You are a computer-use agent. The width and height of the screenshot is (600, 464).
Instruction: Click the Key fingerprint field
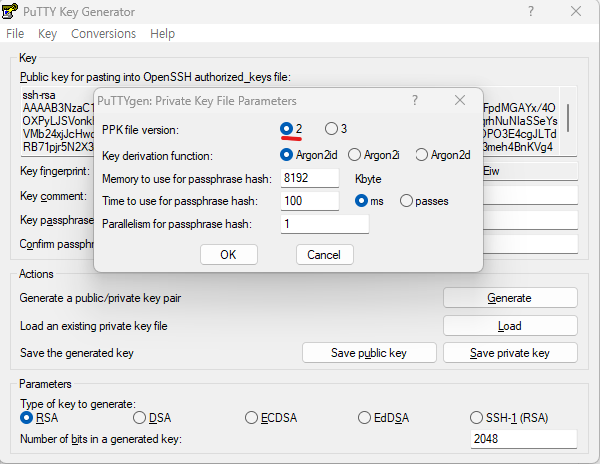pos(530,171)
